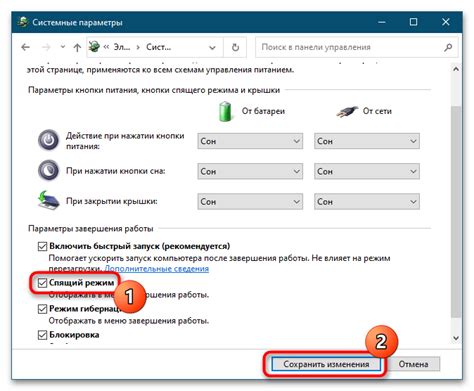Expand the address bar history chevron
Screen dimensions: 474x391
click(212, 48)
